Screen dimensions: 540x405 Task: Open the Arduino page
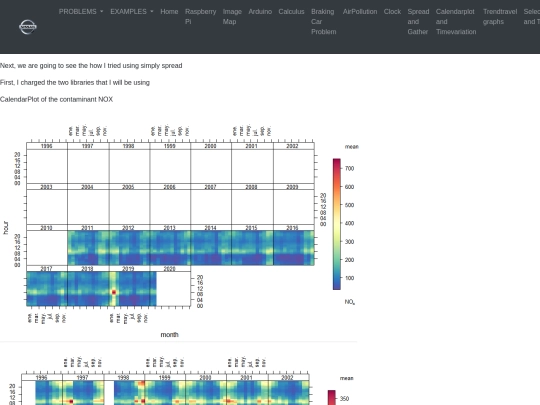point(260,12)
